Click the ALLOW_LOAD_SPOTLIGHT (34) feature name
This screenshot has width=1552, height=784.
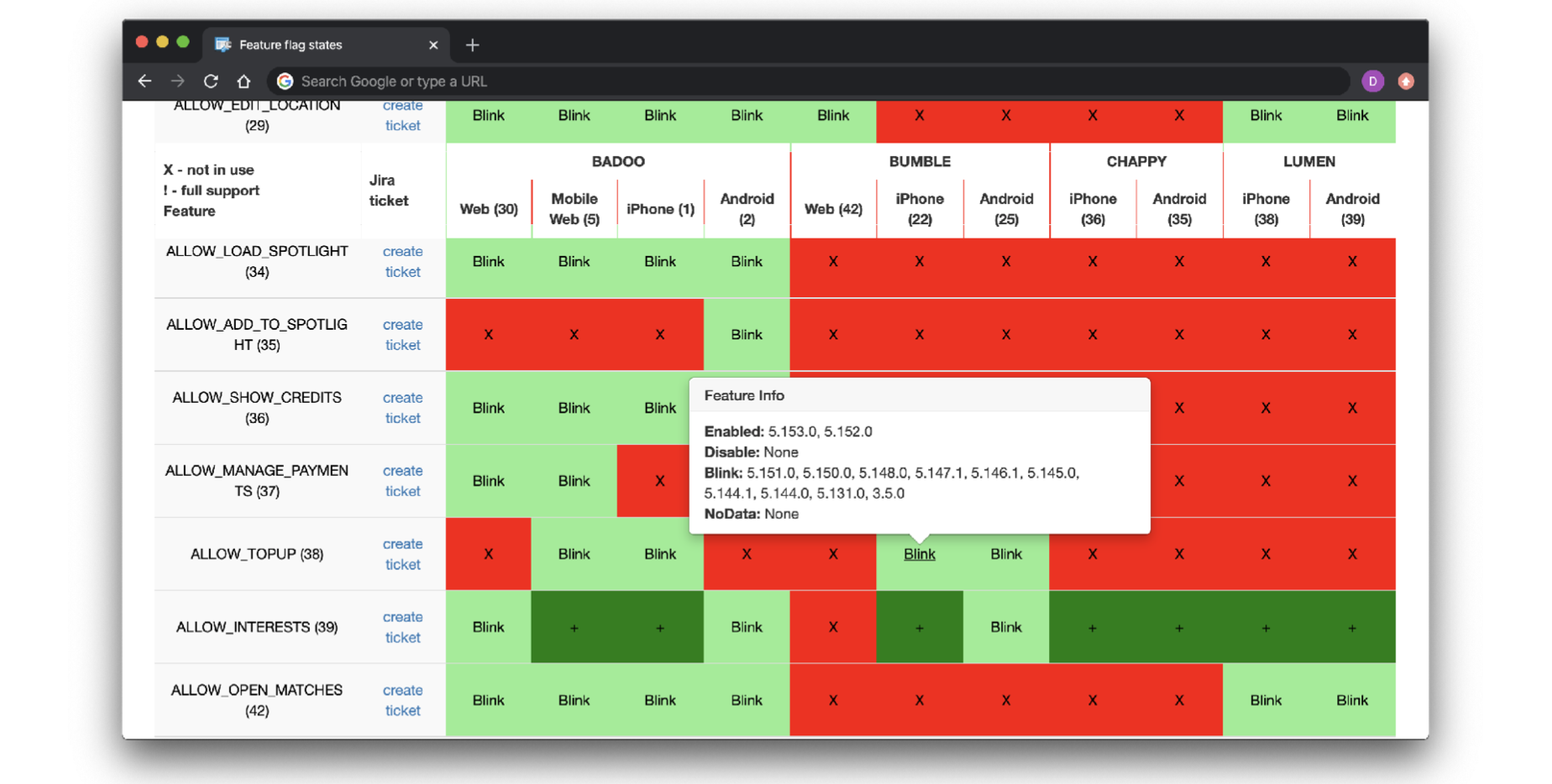[257, 261]
